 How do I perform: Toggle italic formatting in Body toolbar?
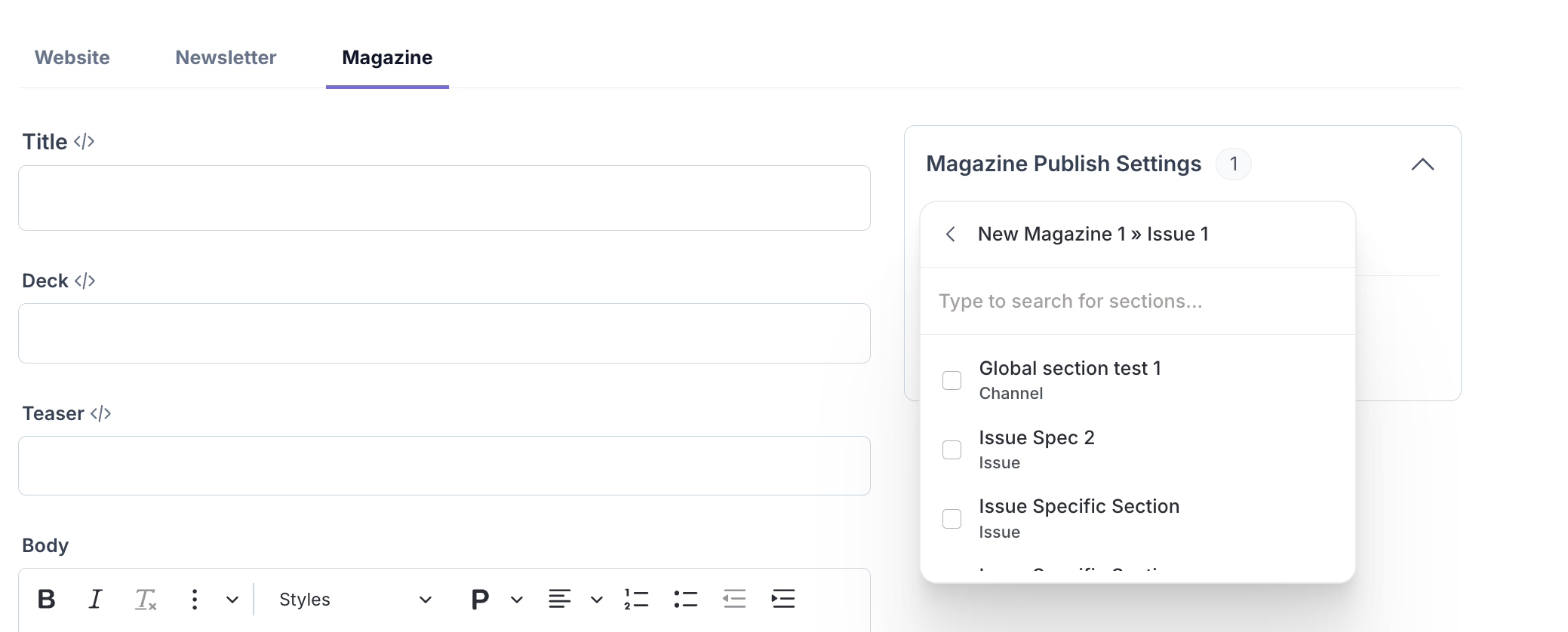pyautogui.click(x=95, y=599)
